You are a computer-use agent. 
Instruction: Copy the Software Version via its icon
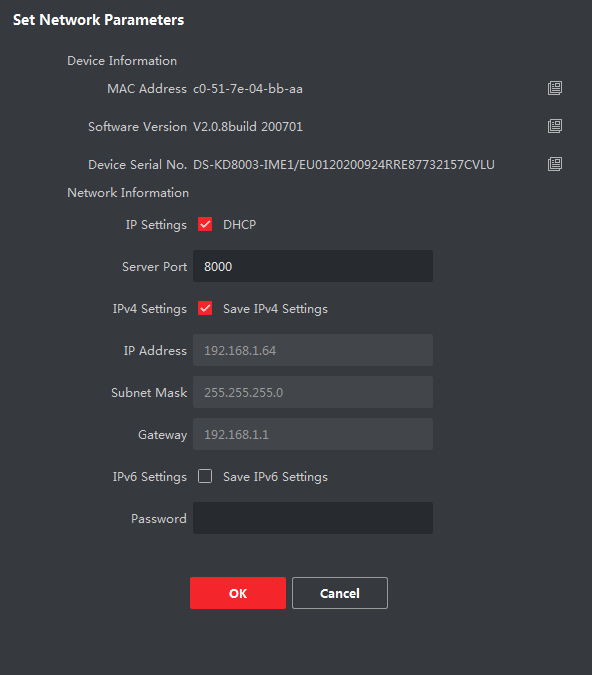(x=555, y=126)
